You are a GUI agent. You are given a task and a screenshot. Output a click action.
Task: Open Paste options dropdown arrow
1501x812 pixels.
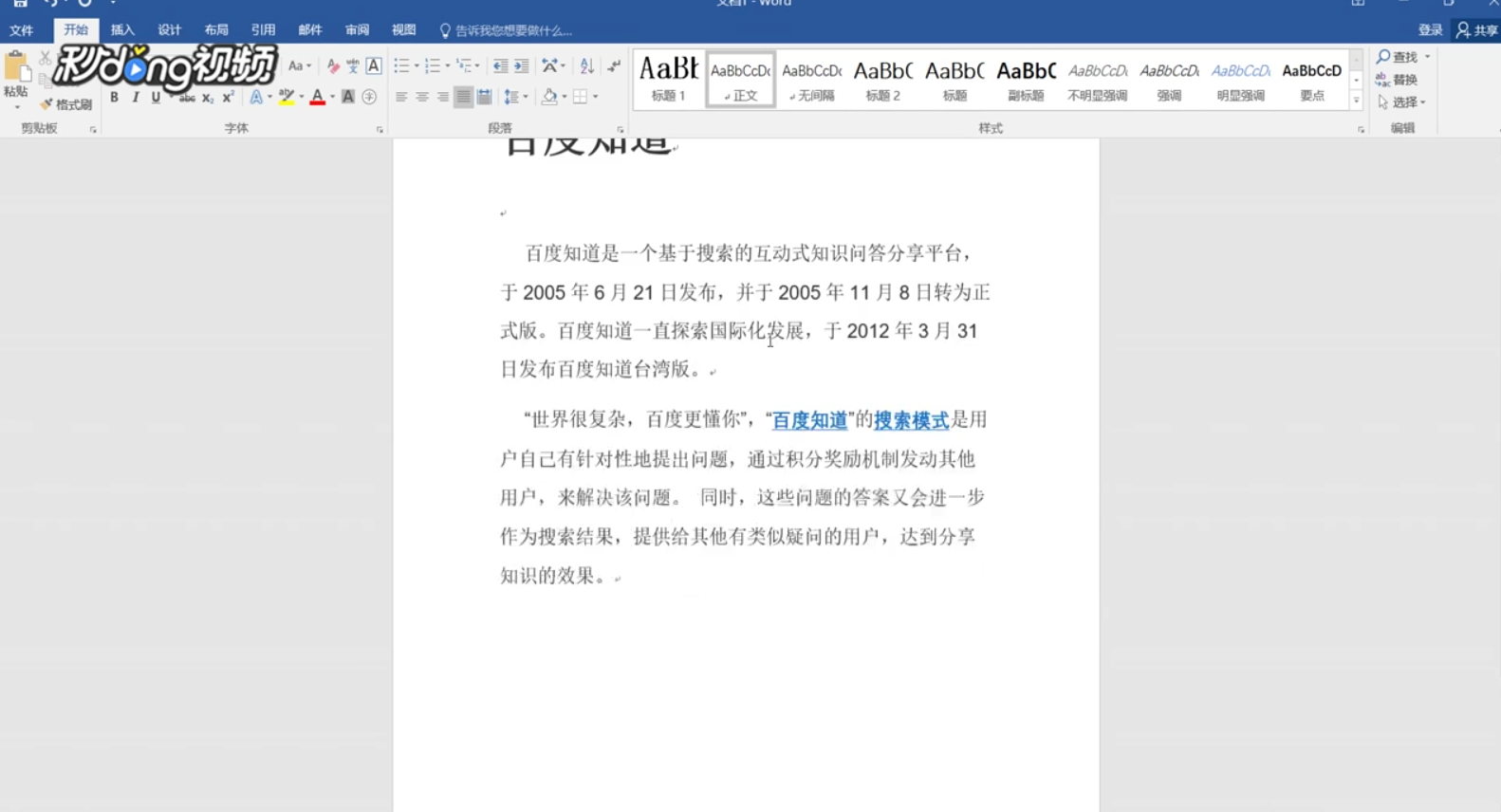[x=16, y=106]
